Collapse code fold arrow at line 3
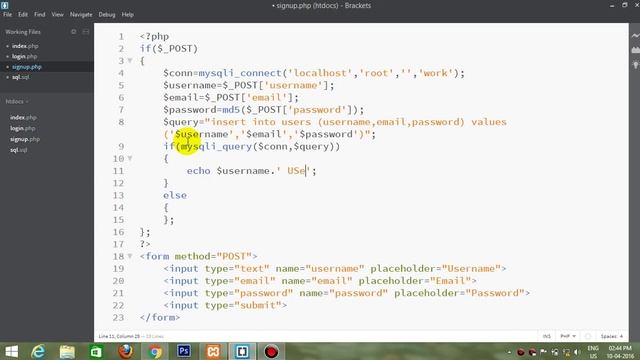This screenshot has width=640, height=360. (x=130, y=61)
